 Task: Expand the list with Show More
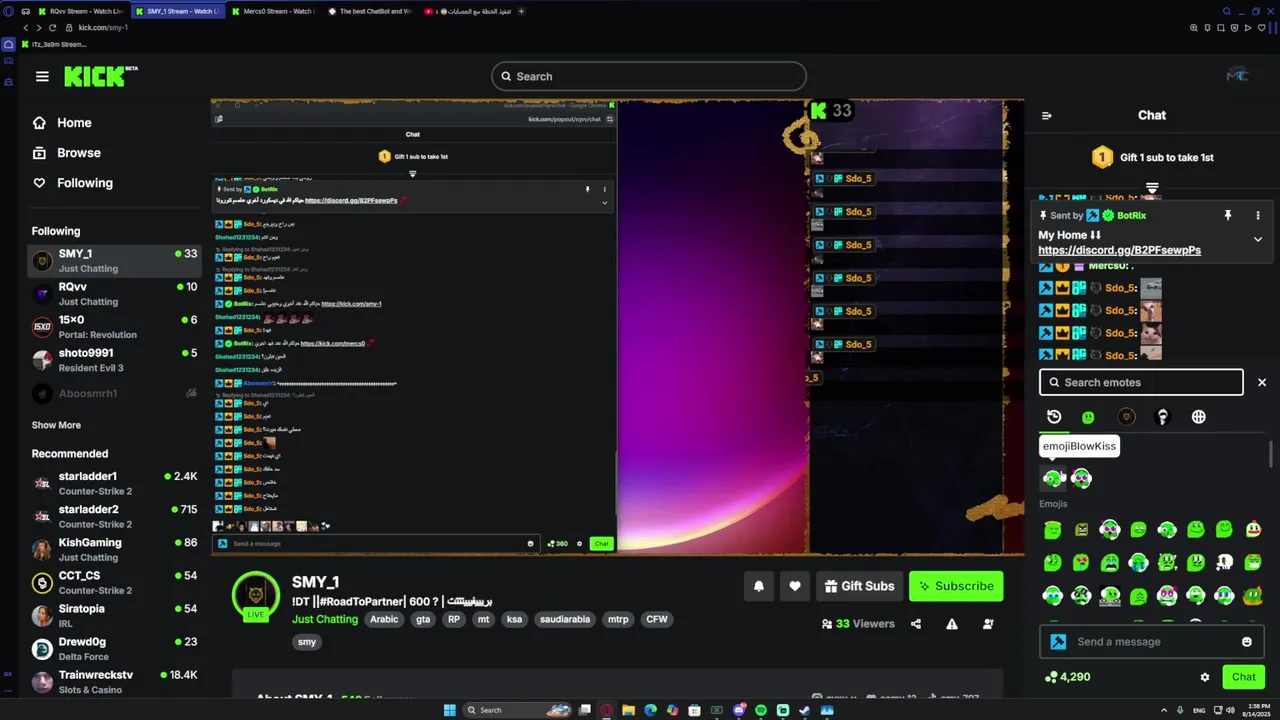click(x=56, y=425)
